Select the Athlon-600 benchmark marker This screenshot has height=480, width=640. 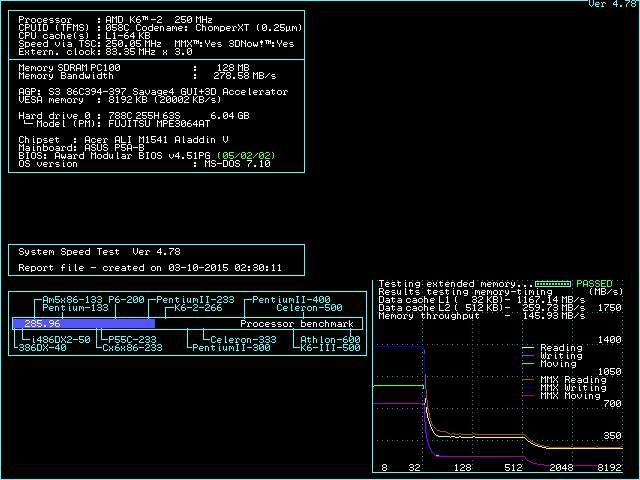click(x=330, y=340)
